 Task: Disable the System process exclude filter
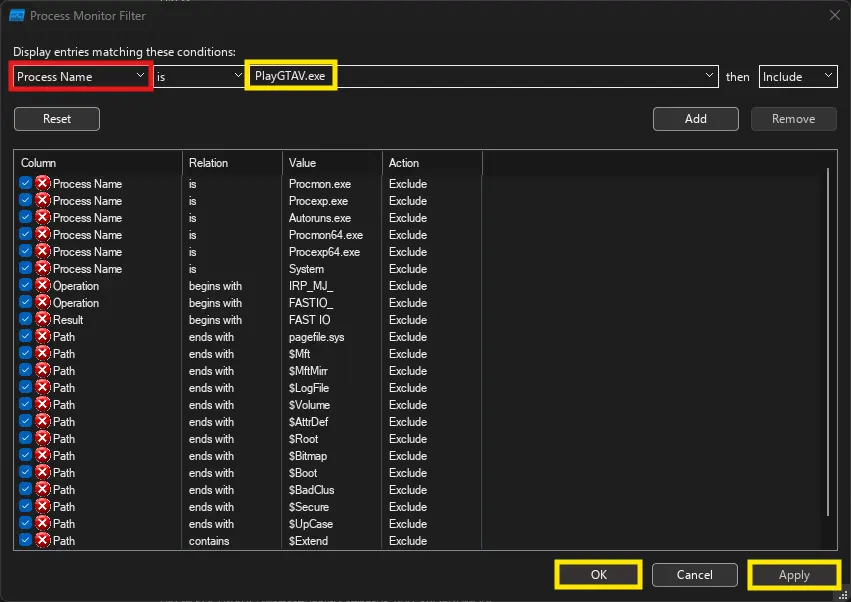pyautogui.click(x=25, y=268)
